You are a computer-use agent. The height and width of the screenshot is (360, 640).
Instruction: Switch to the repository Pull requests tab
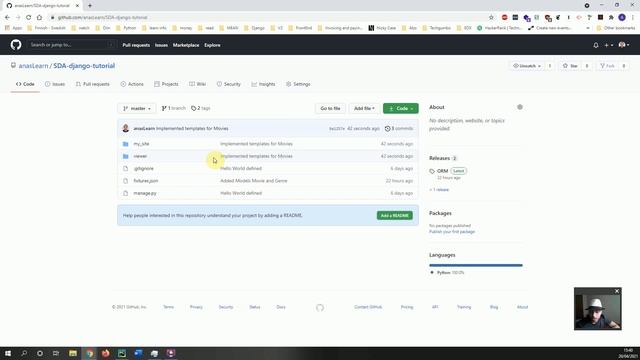(x=93, y=84)
